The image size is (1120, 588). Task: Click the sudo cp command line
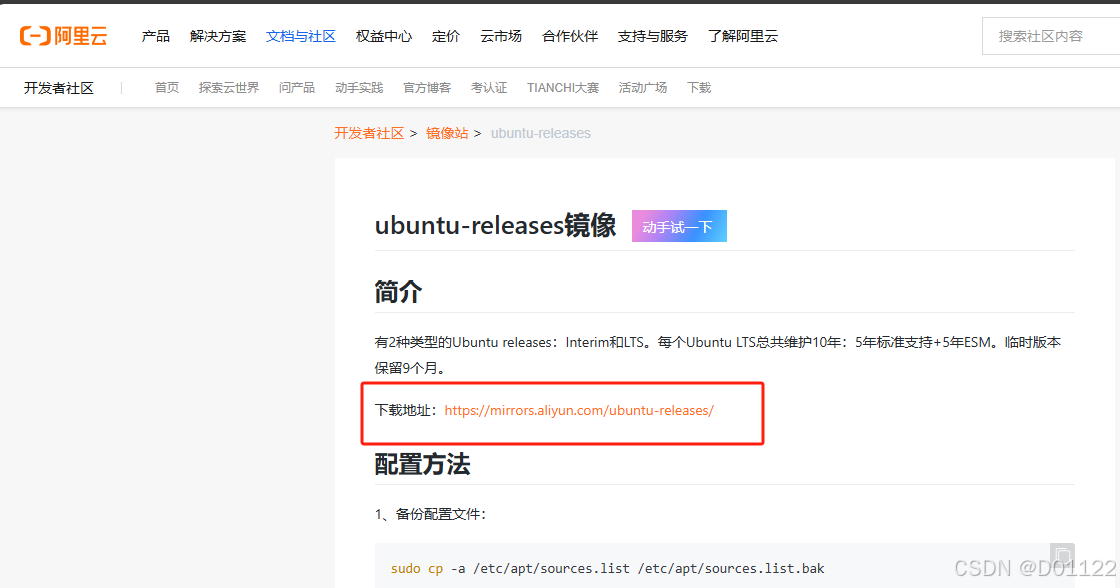607,569
